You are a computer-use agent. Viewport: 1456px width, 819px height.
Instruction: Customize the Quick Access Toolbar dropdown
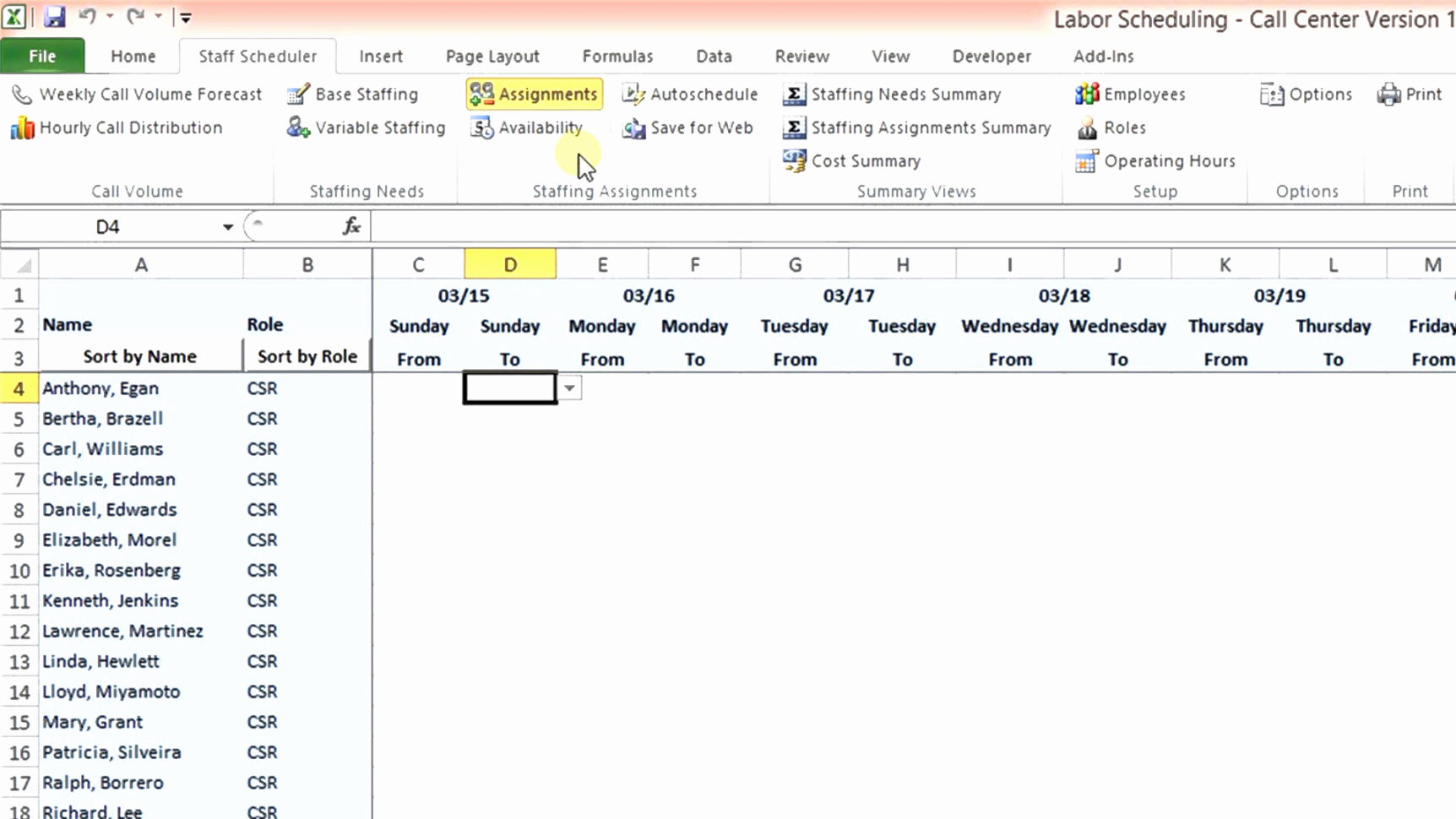click(186, 17)
